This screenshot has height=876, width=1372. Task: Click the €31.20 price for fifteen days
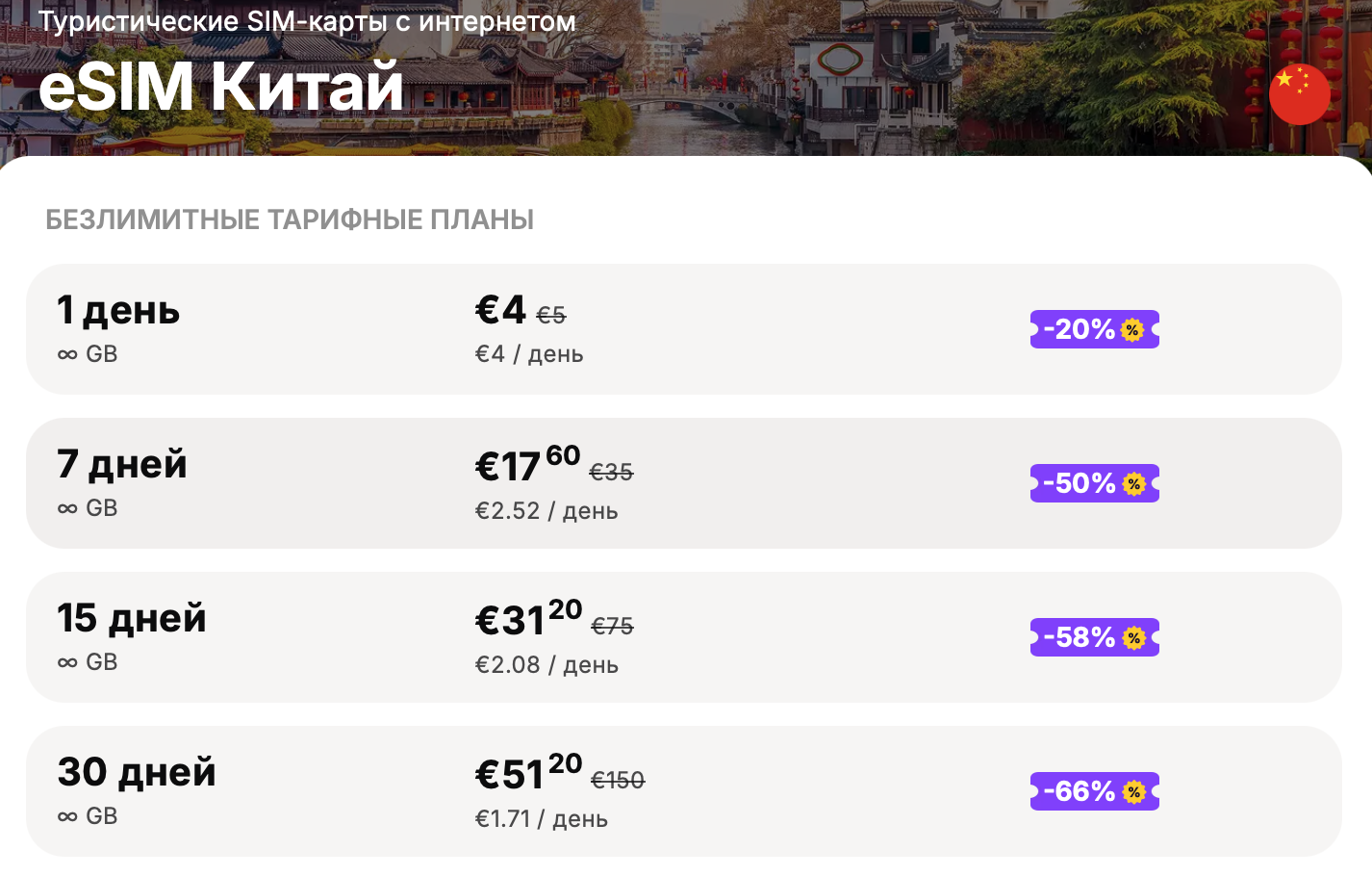click(528, 618)
